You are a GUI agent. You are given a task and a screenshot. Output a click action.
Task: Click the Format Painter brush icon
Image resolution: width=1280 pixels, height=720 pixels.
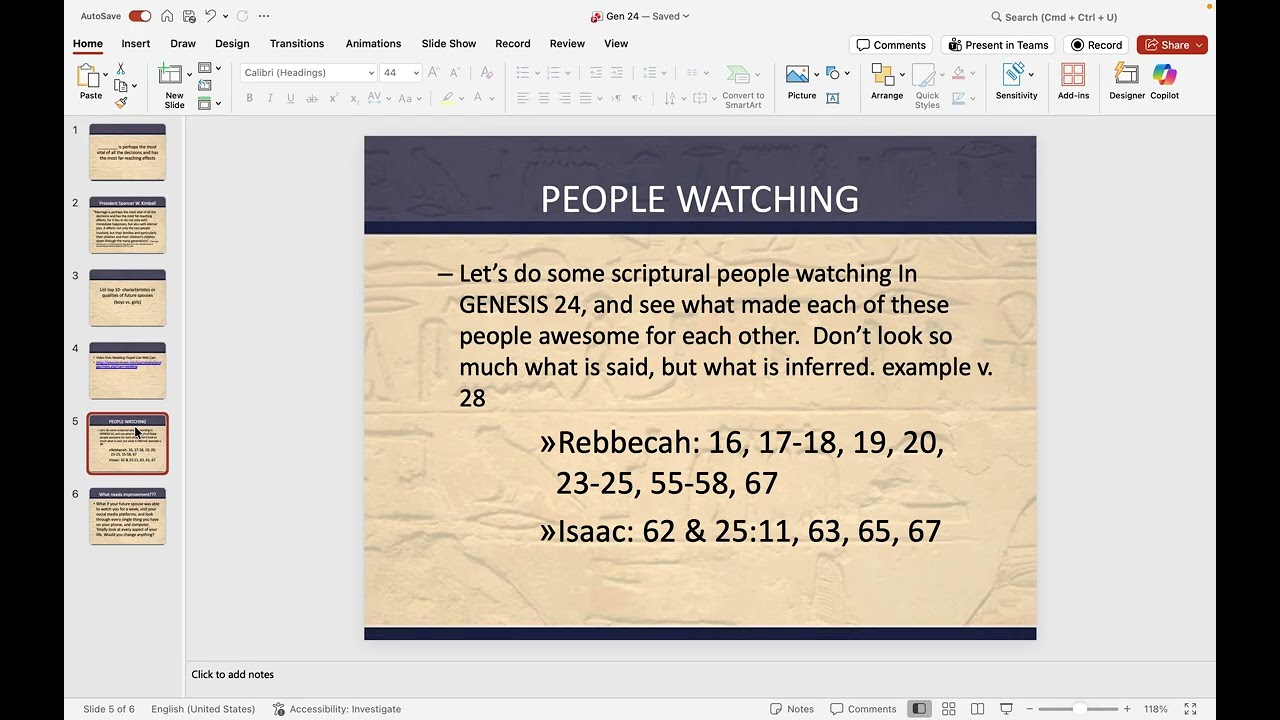tap(121, 102)
